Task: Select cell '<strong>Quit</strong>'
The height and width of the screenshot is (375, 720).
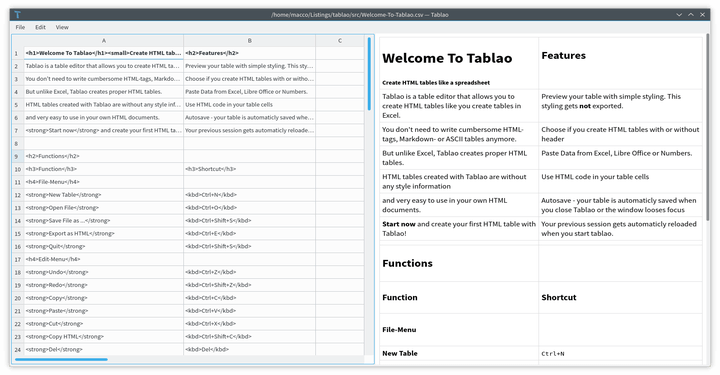Action: [104, 246]
